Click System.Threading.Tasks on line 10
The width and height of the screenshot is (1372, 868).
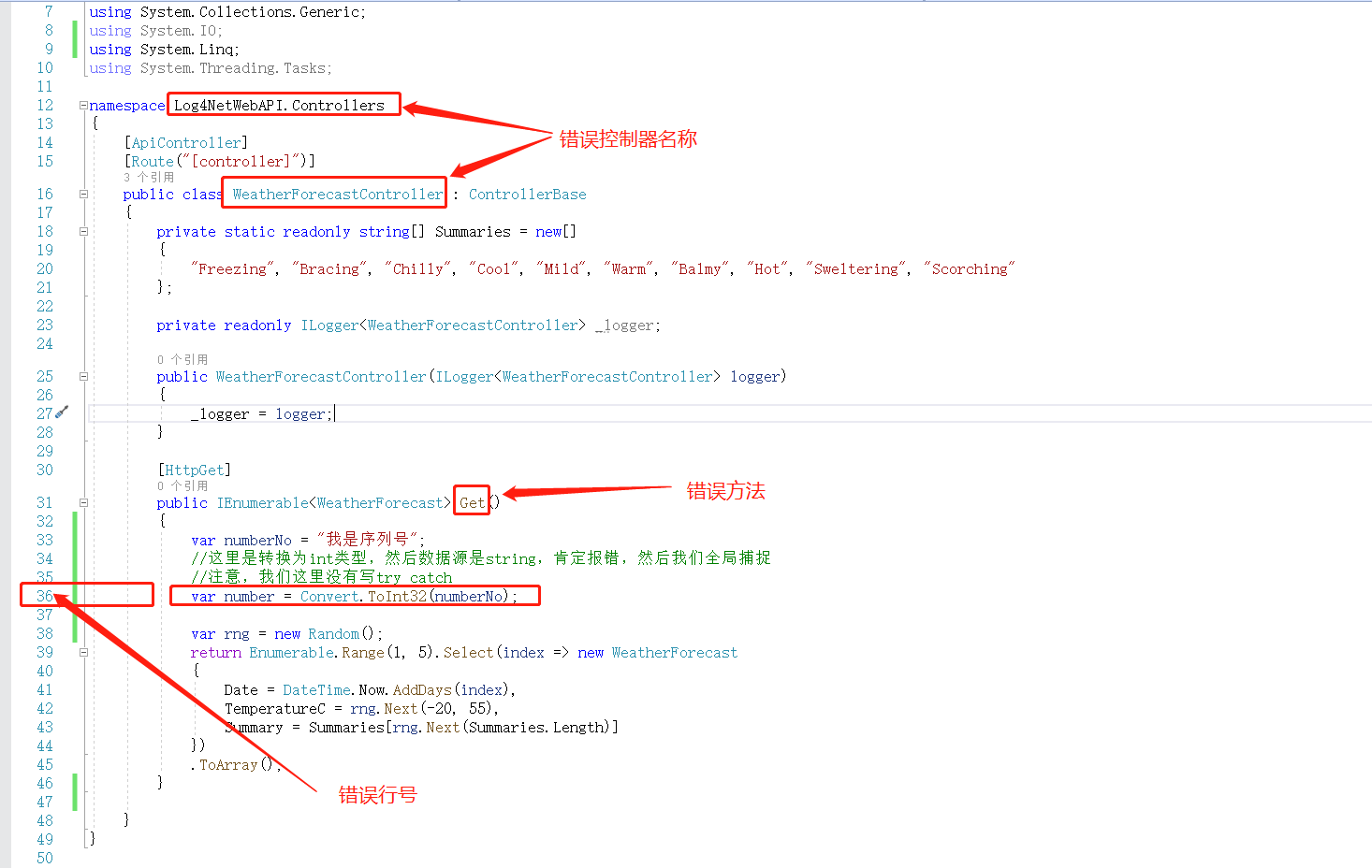pos(233,68)
